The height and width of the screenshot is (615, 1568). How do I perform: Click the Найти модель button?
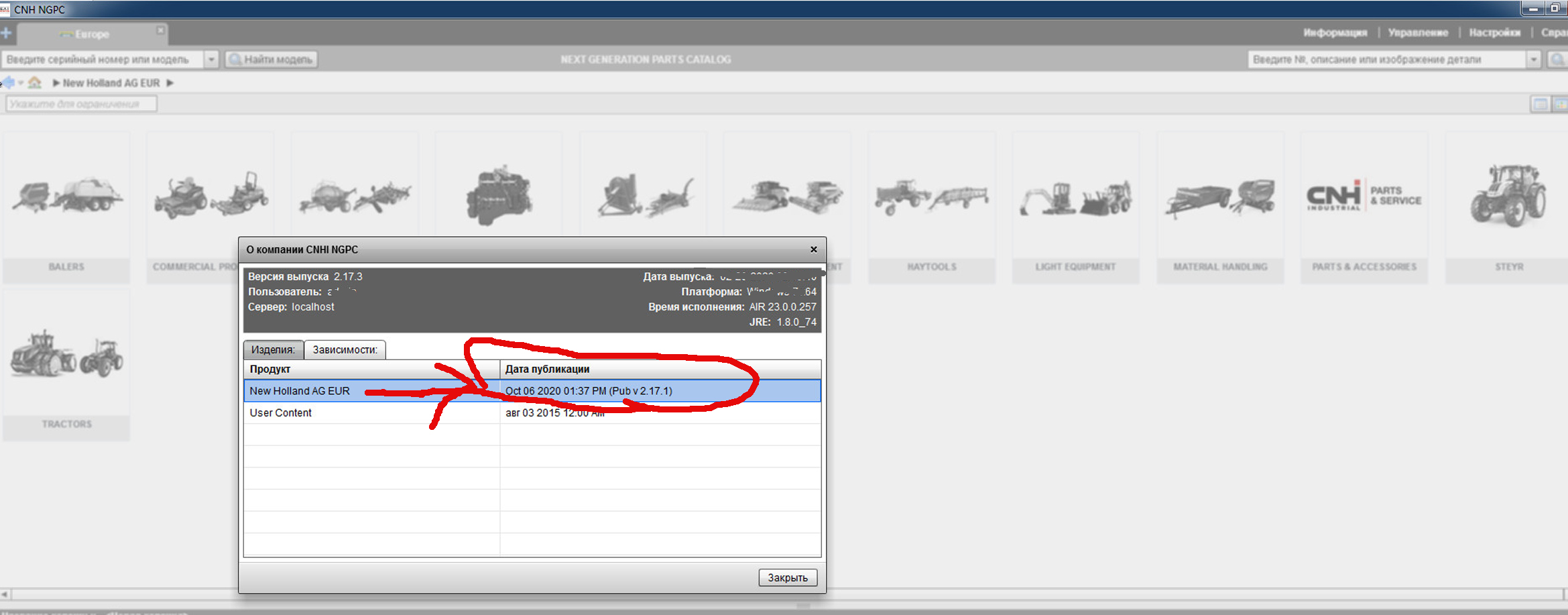(x=272, y=60)
